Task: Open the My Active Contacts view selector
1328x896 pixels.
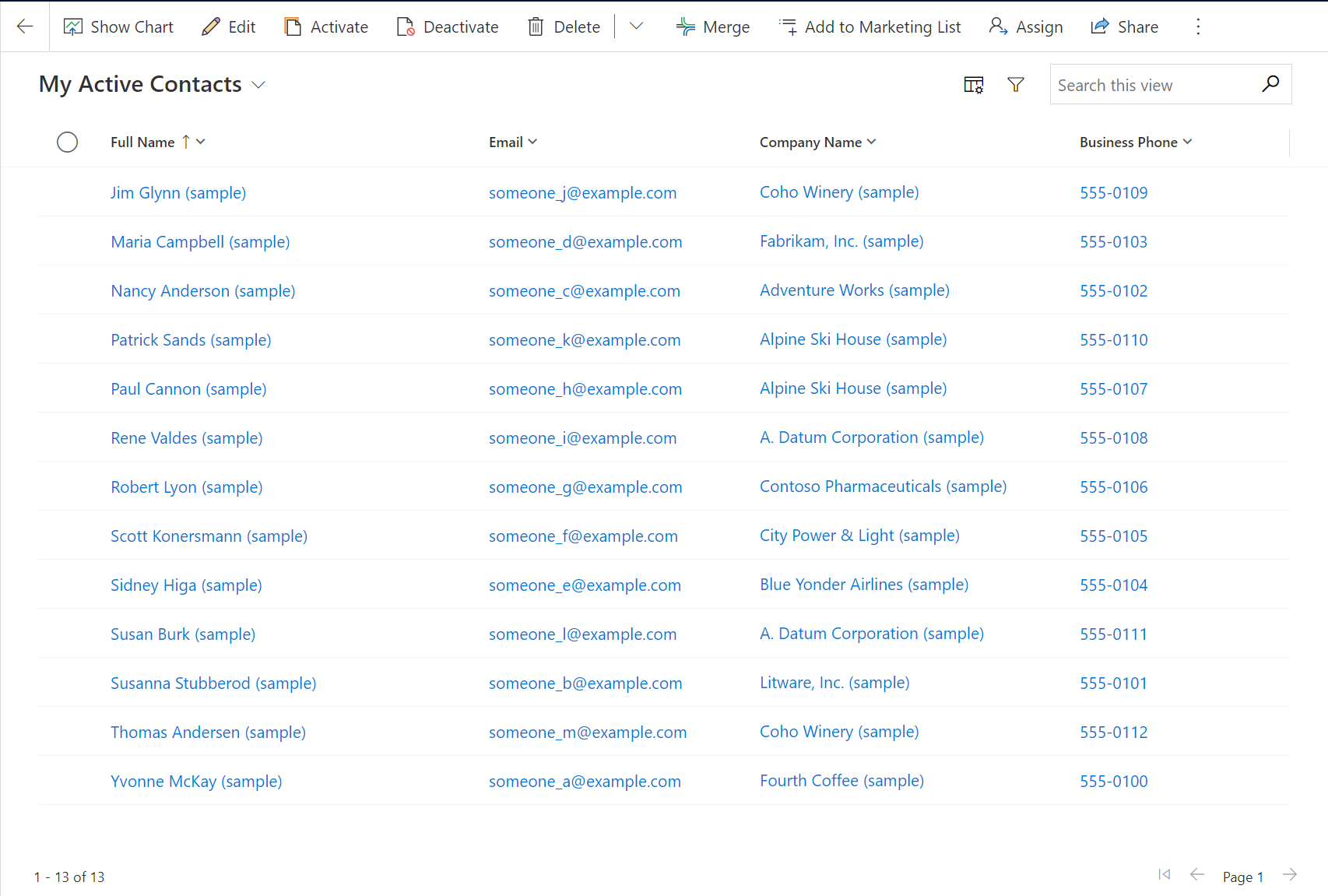Action: pos(153,84)
